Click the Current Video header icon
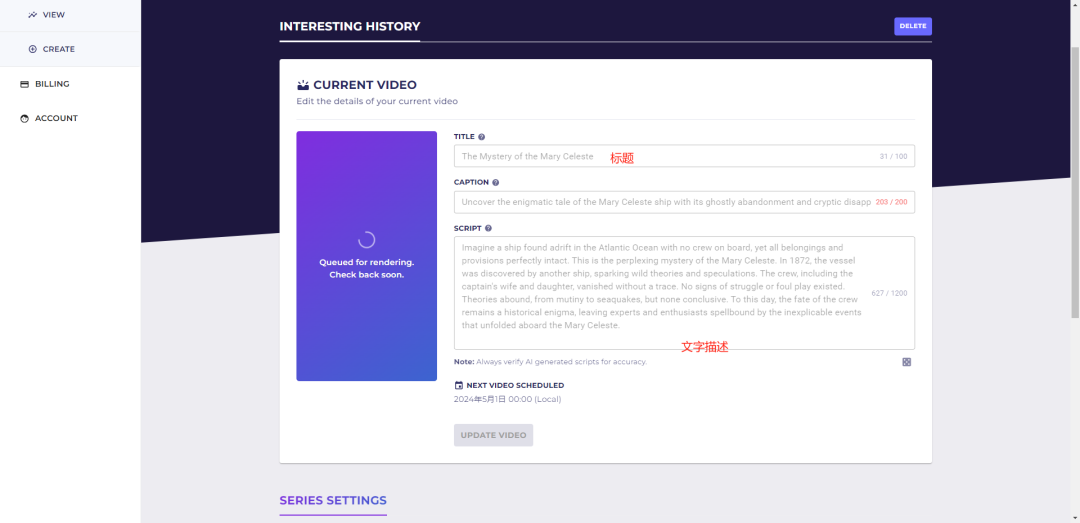Image resolution: width=1080 pixels, height=523 pixels. (303, 86)
